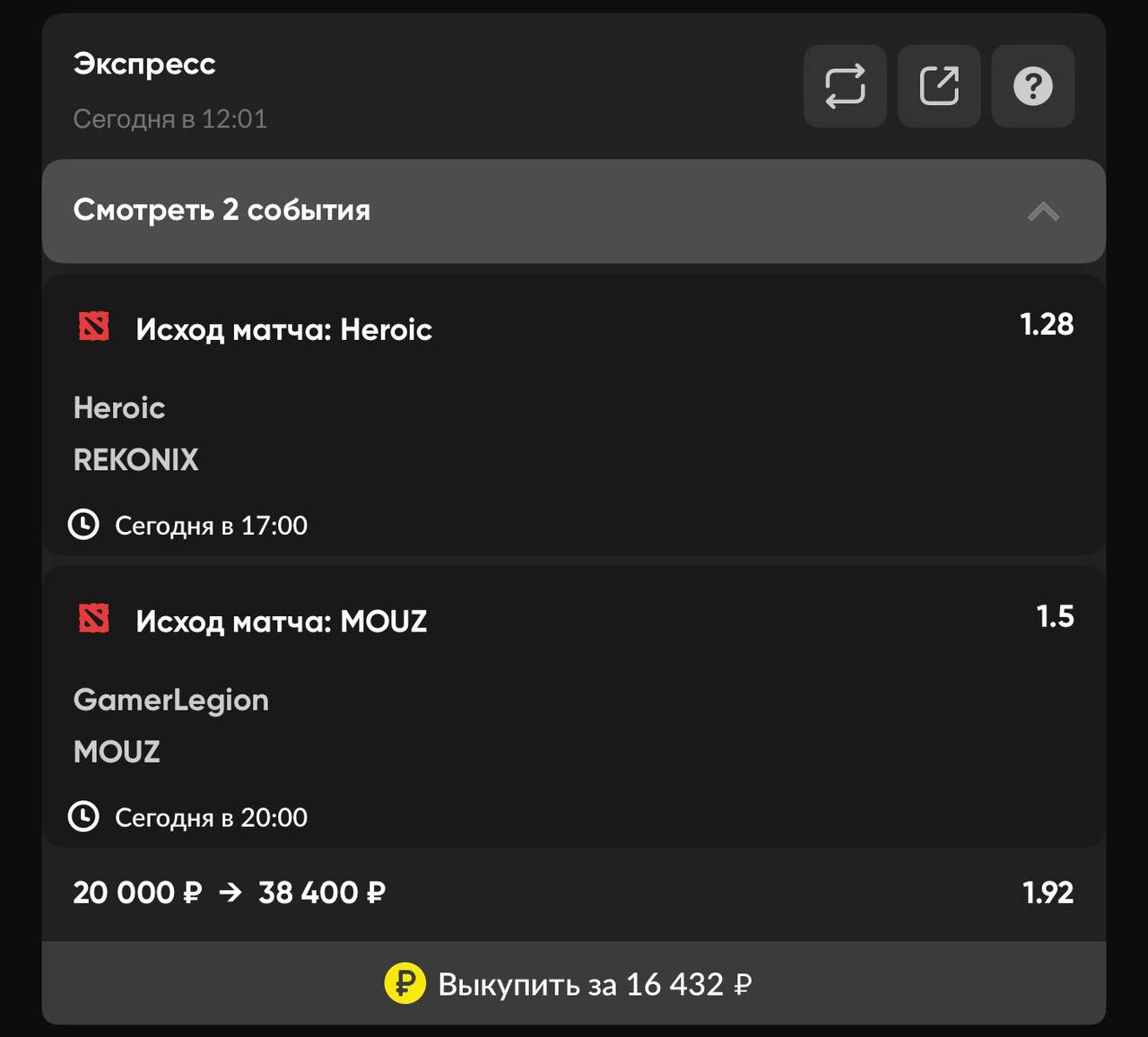Toggle the "Смотреть 2 события" header
This screenshot has width=1148, height=1037.
pos(222,210)
